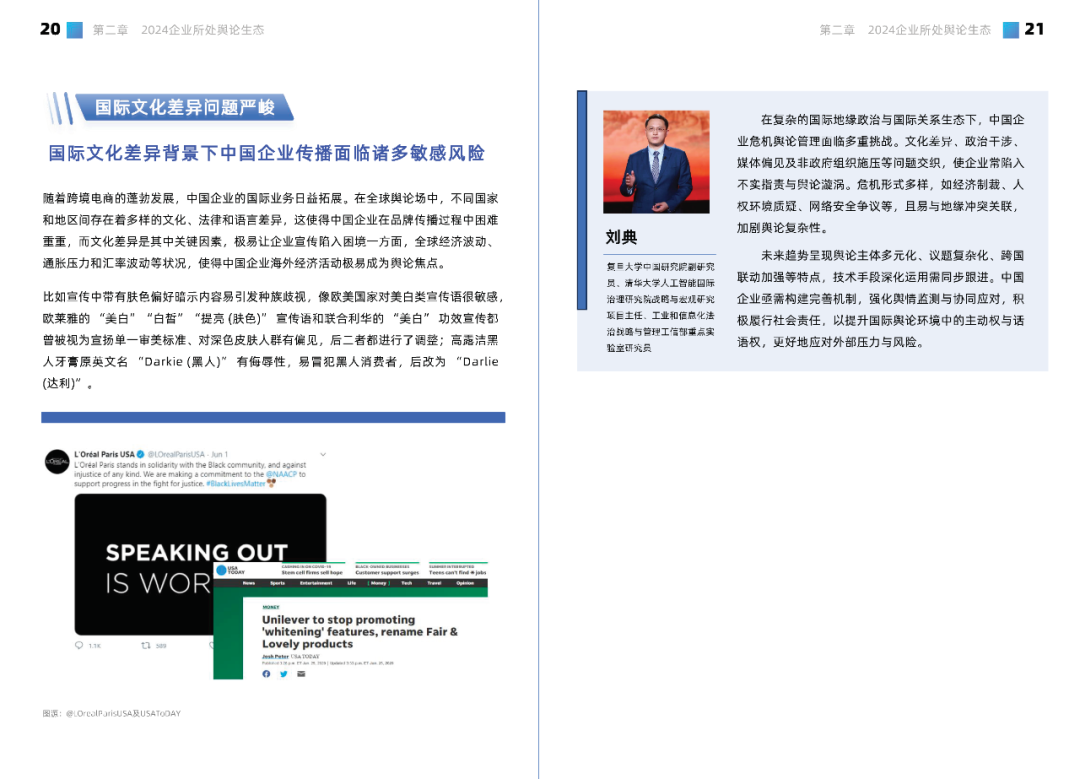The image size is (1080, 779).
Task: Share article via the Facebook icon
Action: pos(267,674)
